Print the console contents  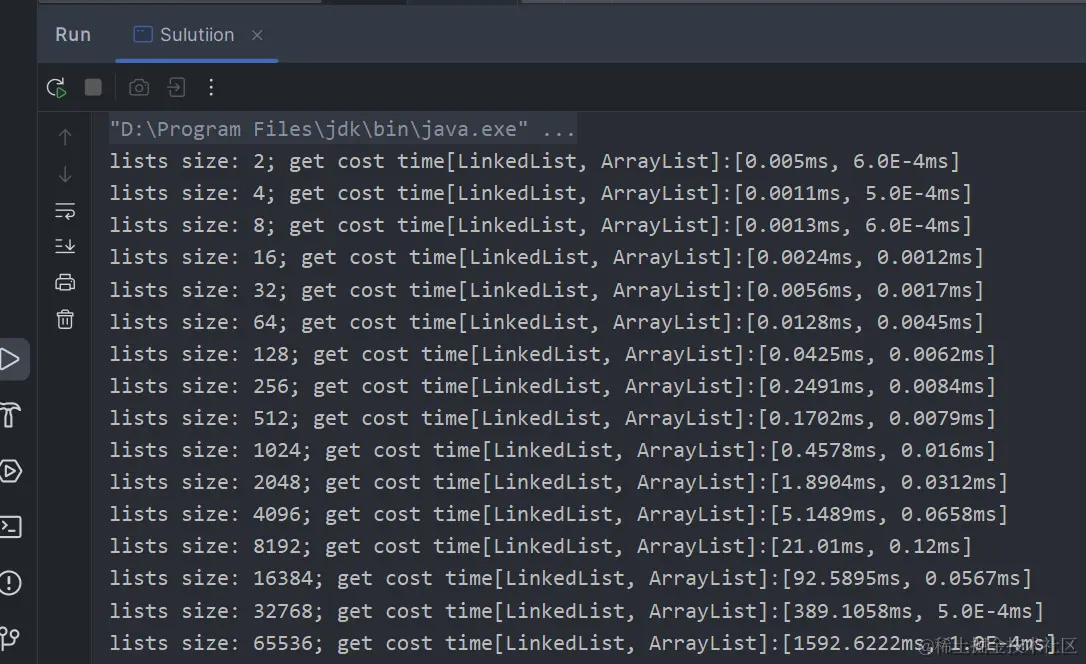click(65, 283)
